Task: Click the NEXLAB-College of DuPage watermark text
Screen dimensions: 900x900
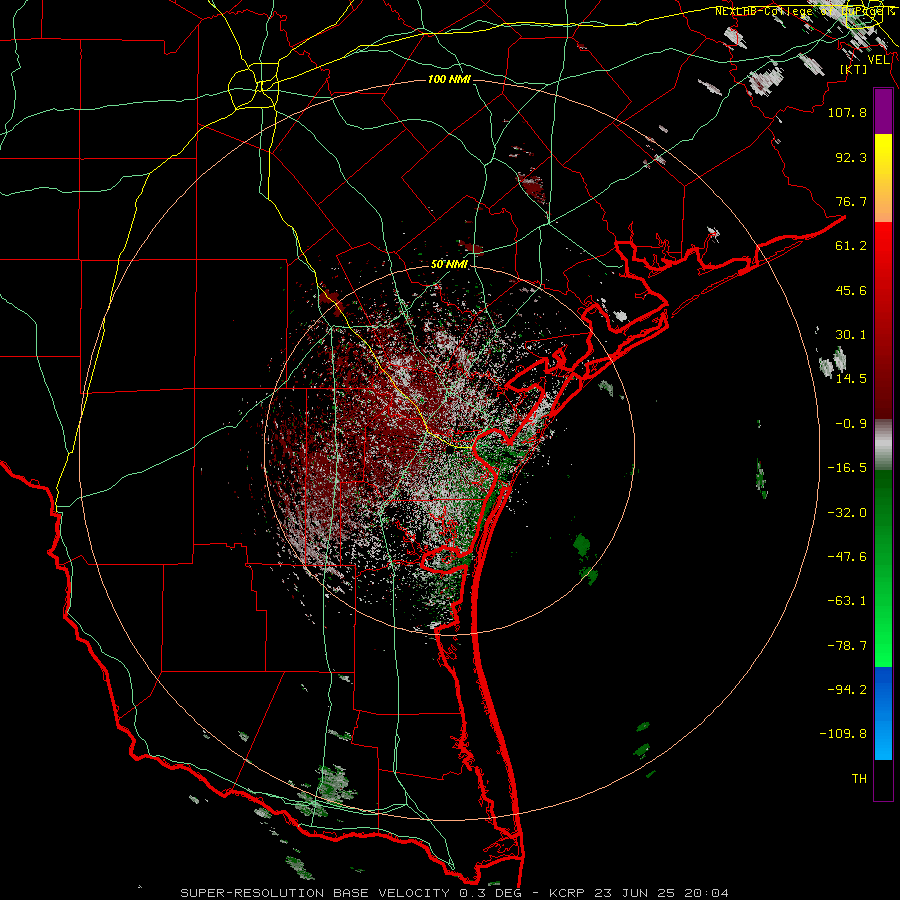Action: click(804, 11)
